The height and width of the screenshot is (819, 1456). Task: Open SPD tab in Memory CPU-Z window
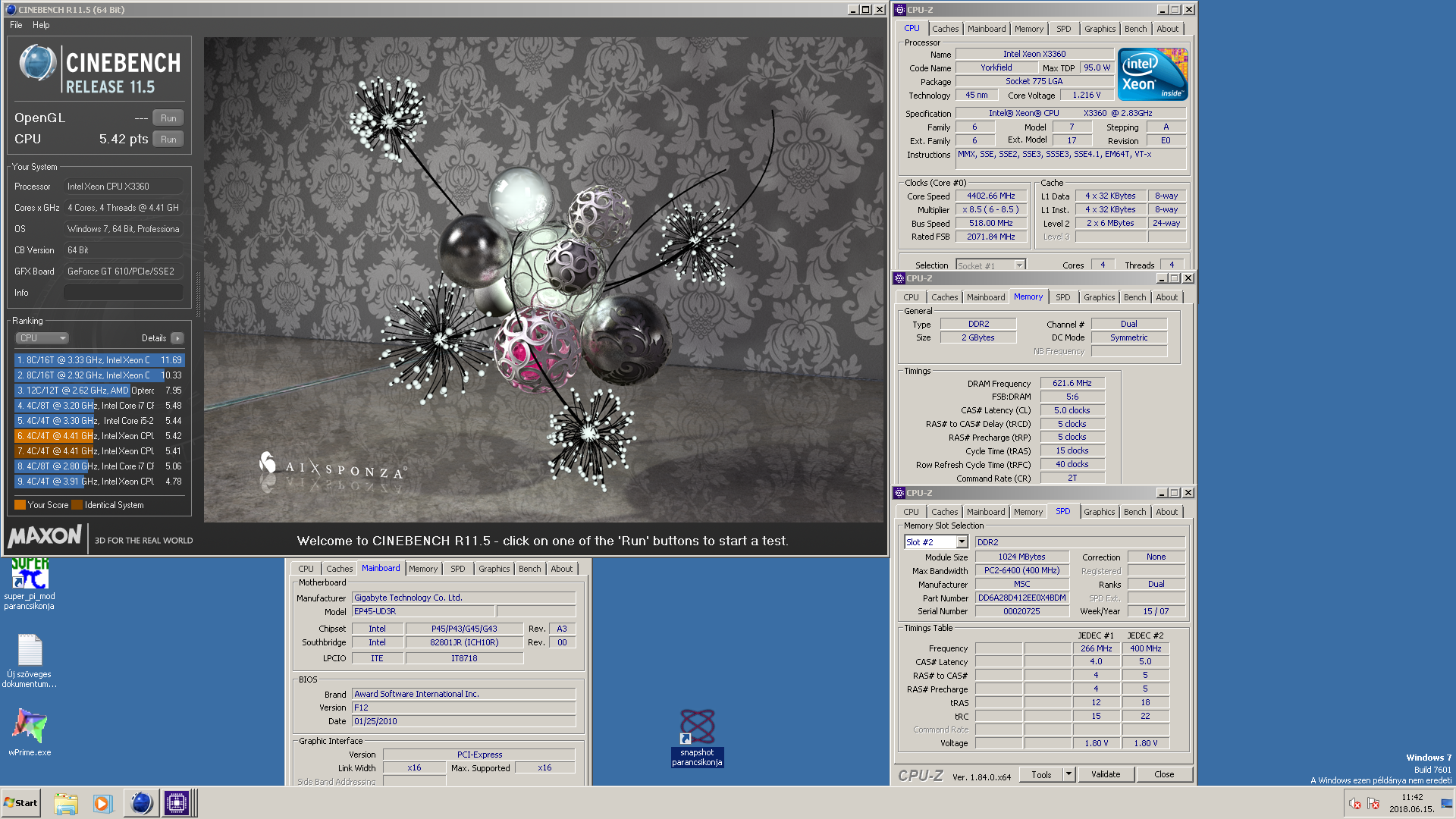coord(1062,297)
